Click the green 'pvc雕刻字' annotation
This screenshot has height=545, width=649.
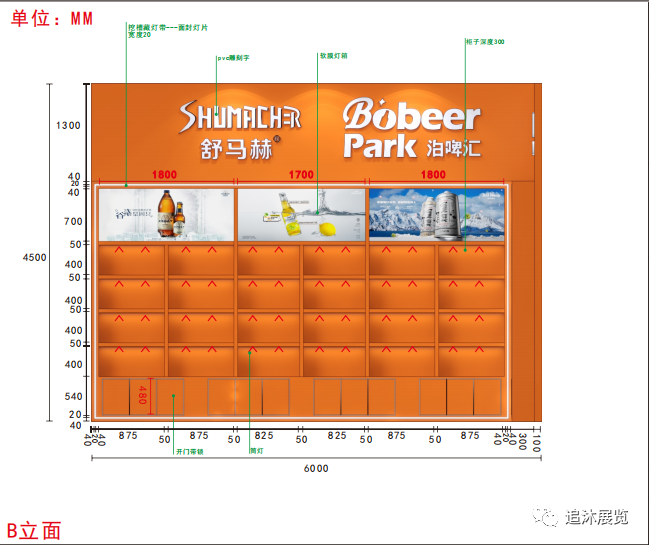(233, 58)
